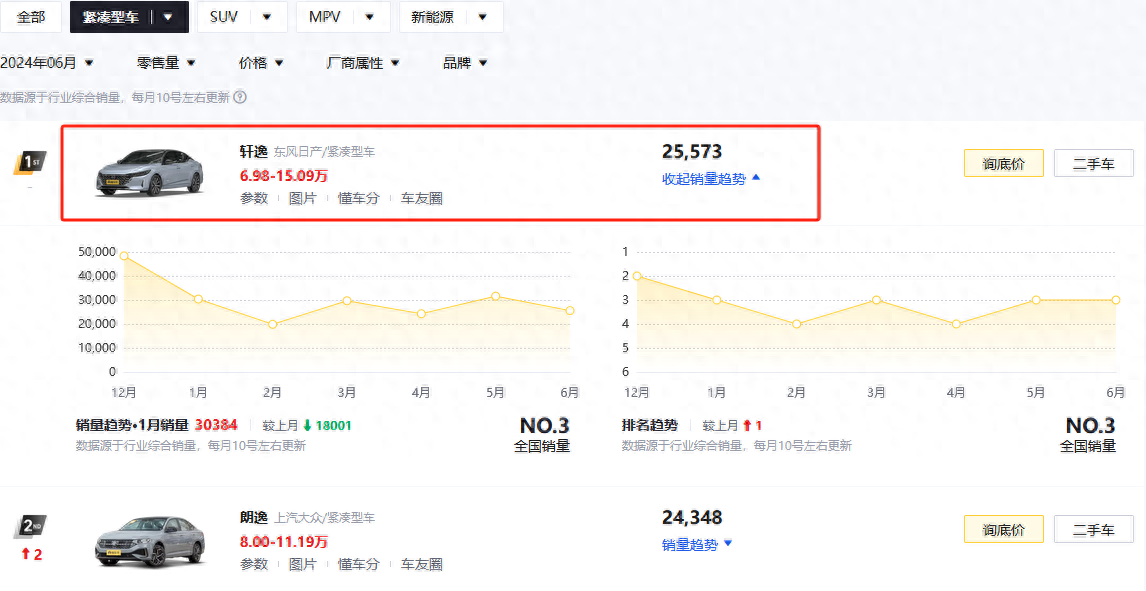Open the 朗逸 model name link
This screenshot has height=591, width=1146.
click(254, 518)
